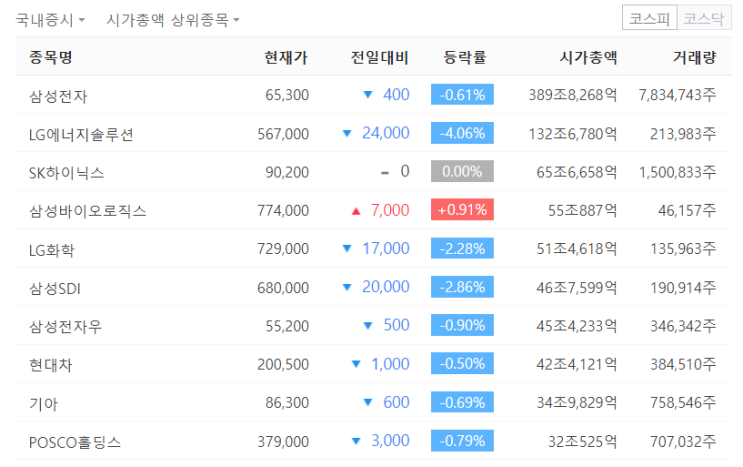743x467 pixels.
Task: Click the 현재가 column header
Action: [286, 57]
